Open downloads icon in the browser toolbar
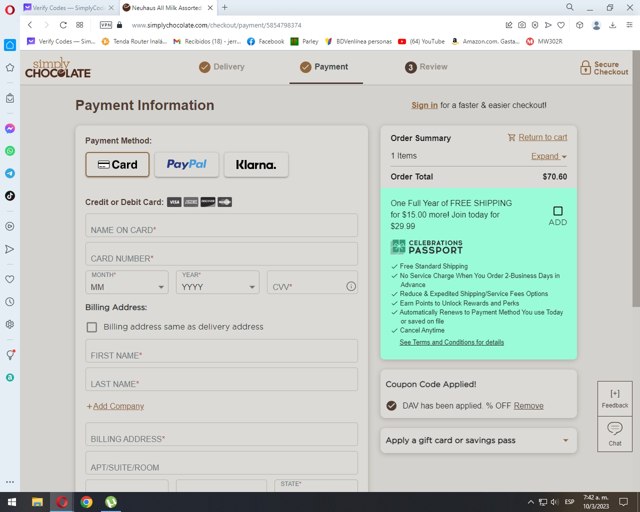 click(612, 25)
